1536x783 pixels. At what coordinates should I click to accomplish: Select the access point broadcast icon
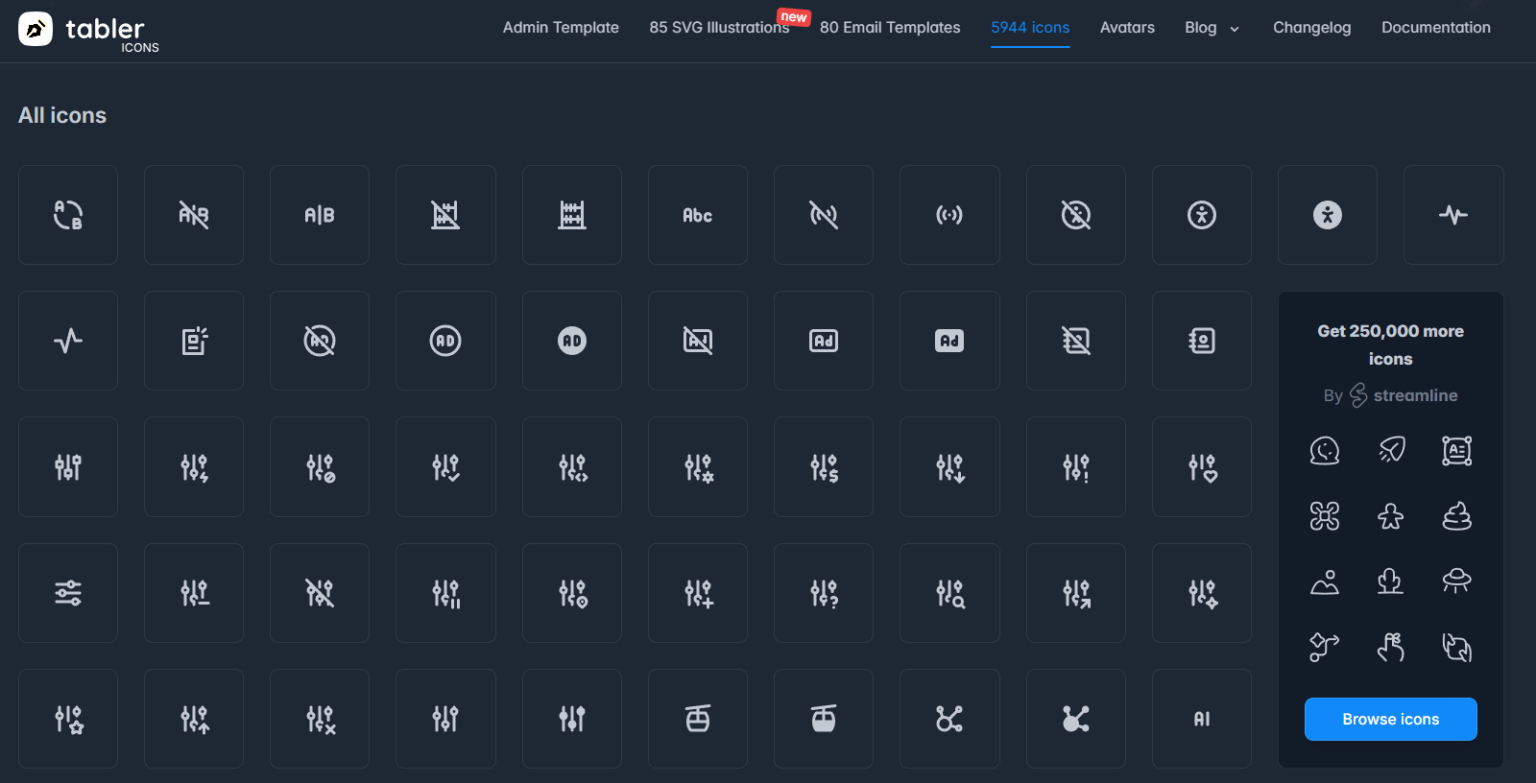point(950,215)
